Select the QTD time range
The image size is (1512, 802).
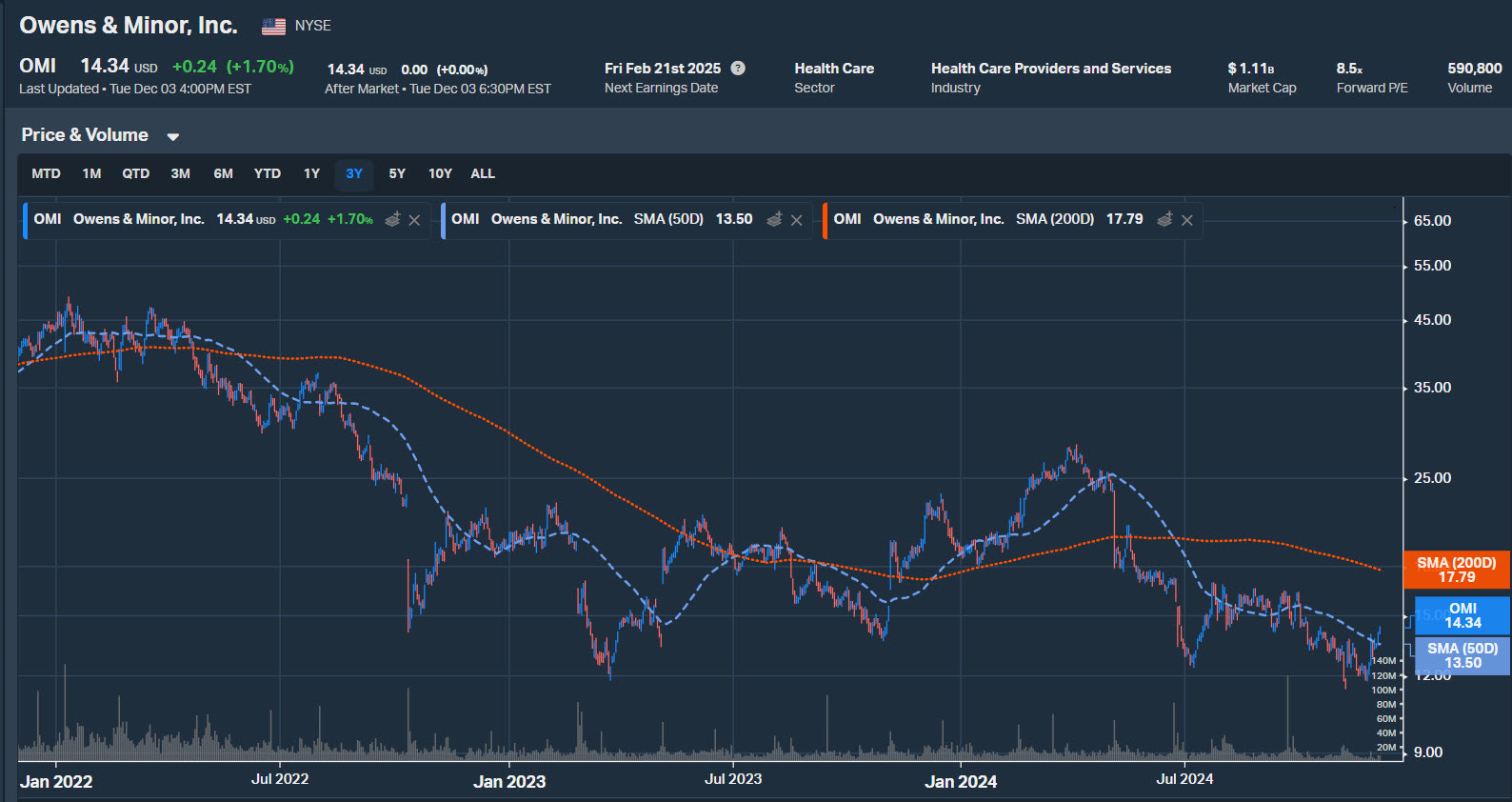(x=135, y=173)
